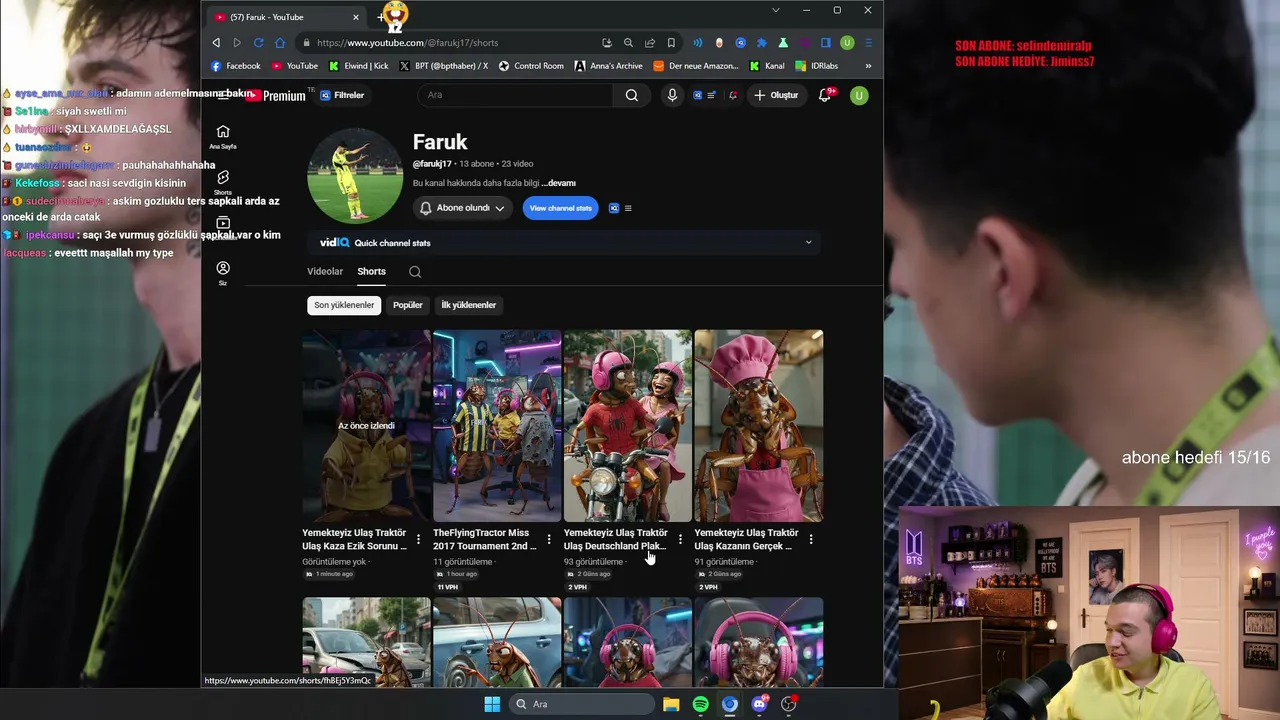
Task: Open subscriptions icon in the sidebar
Action: click(223, 224)
